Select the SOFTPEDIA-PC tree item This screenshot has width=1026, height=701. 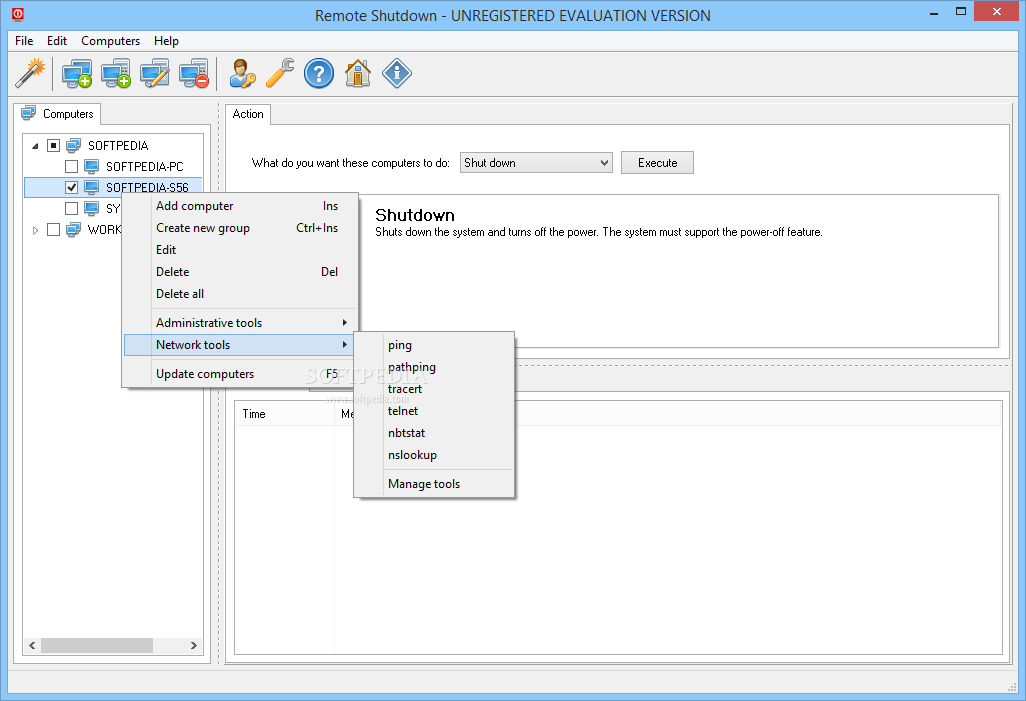145,166
